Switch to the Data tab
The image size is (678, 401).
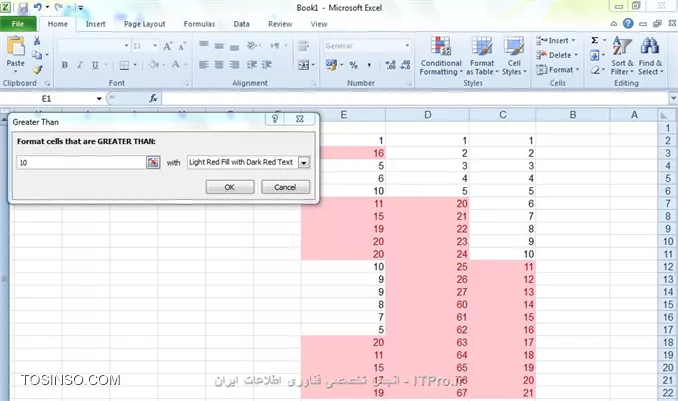241,24
